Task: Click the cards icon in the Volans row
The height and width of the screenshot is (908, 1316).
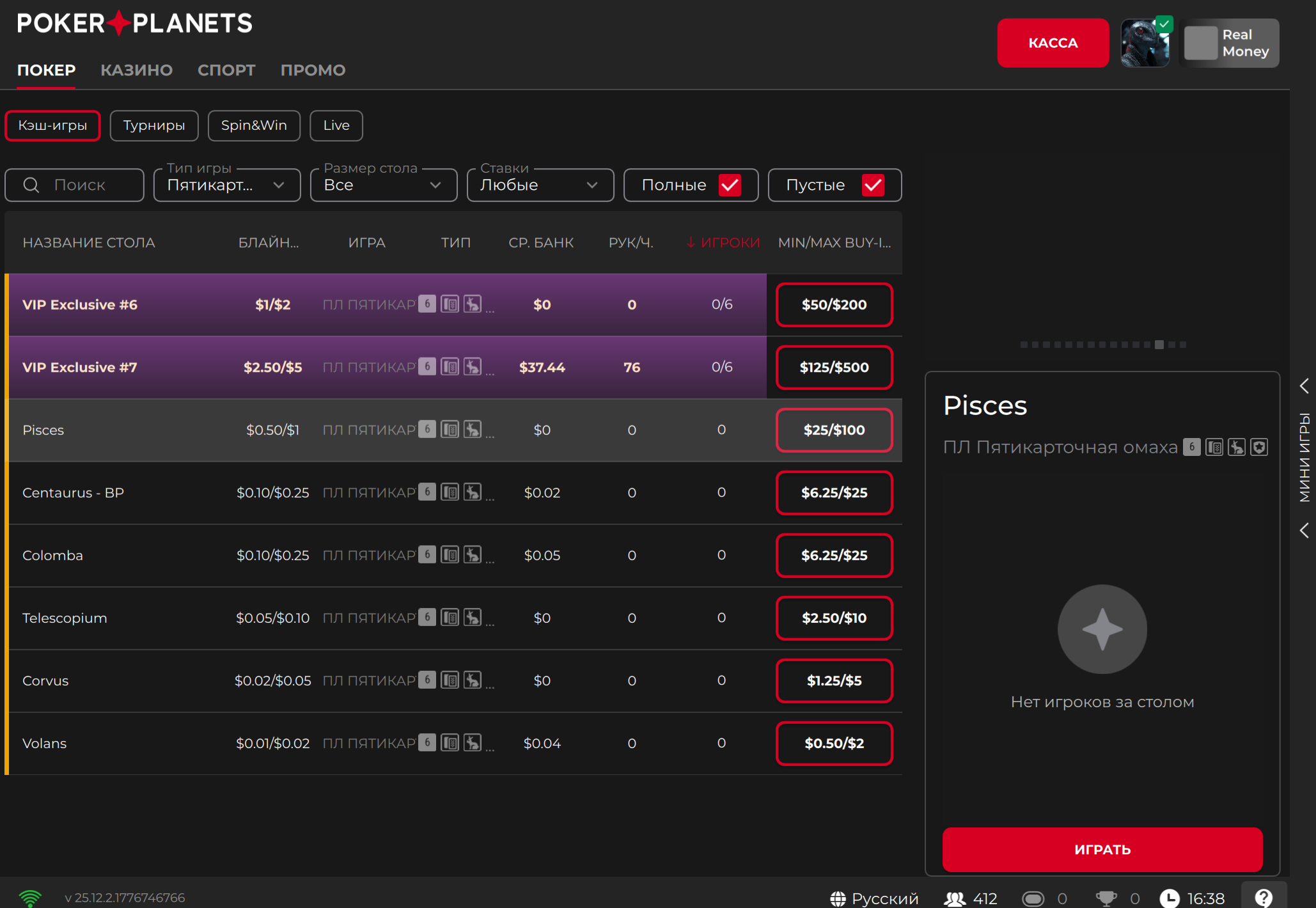Action: (x=450, y=742)
